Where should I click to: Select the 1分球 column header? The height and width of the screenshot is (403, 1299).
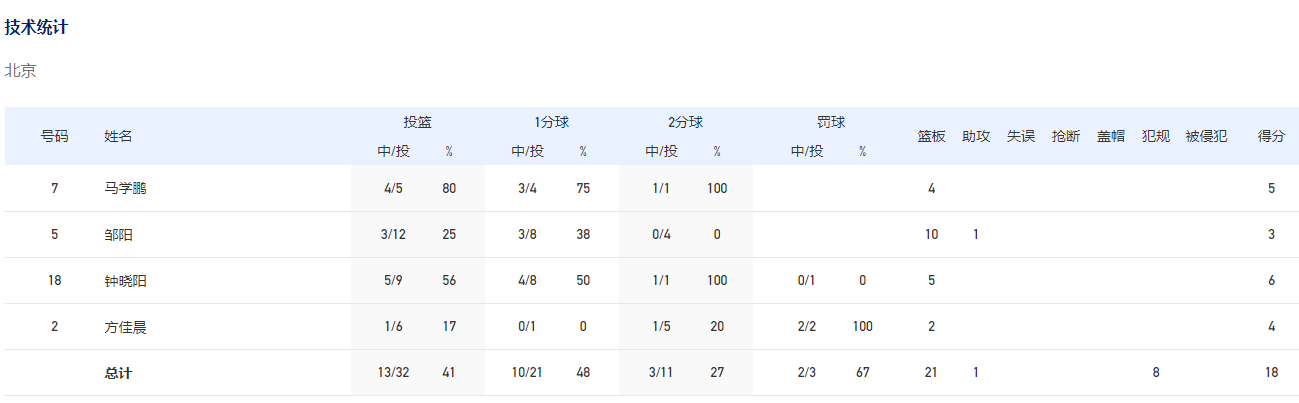coord(551,122)
